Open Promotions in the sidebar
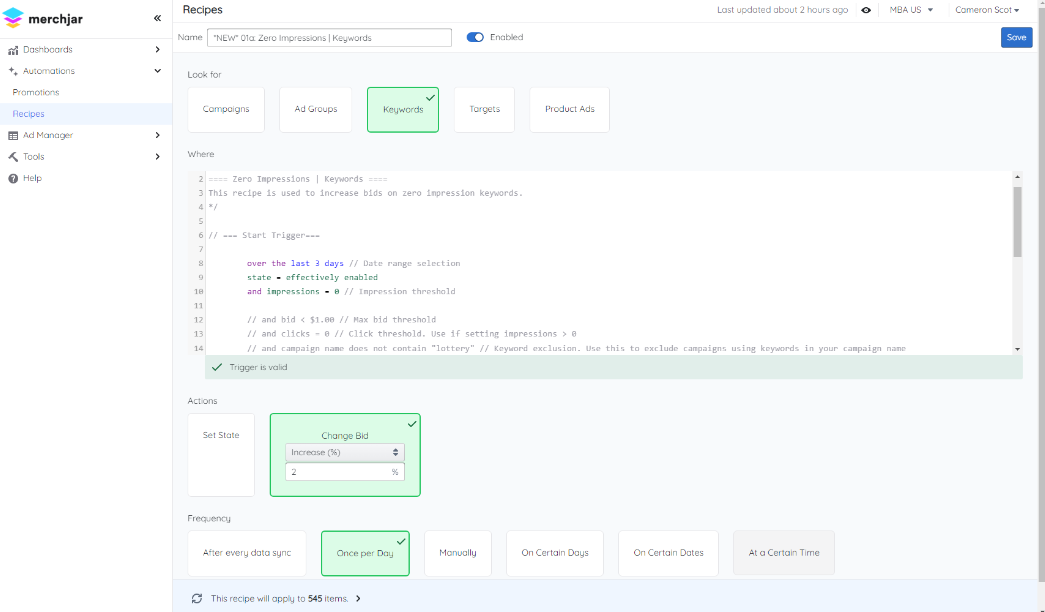 pyautogui.click(x=36, y=93)
